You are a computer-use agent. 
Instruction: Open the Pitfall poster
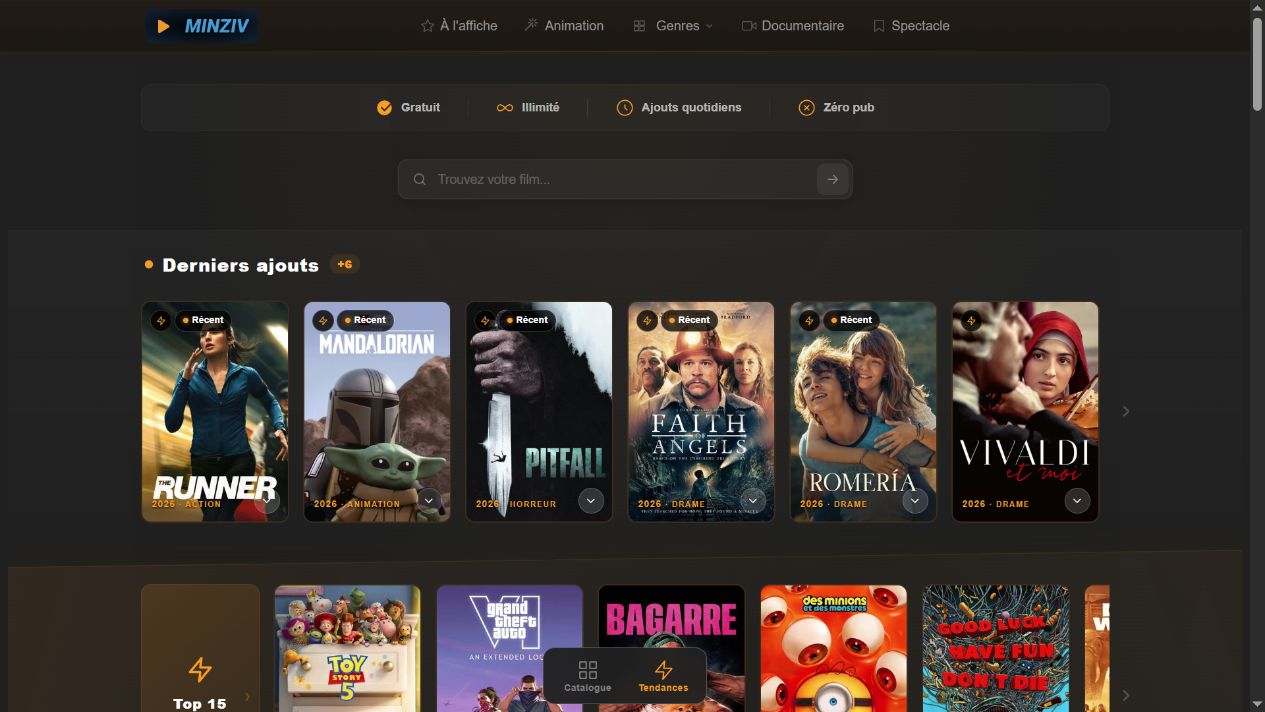pyautogui.click(x=539, y=412)
